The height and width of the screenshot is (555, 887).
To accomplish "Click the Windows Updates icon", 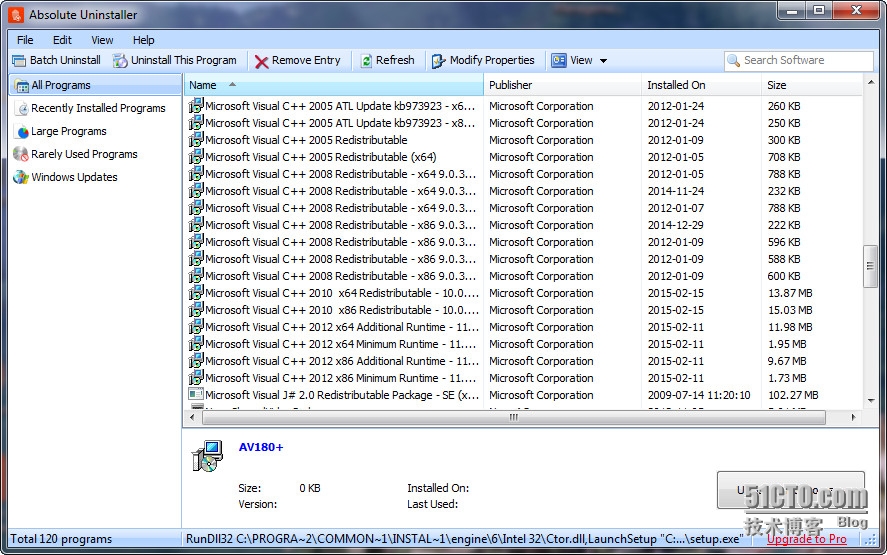I will click(21, 177).
